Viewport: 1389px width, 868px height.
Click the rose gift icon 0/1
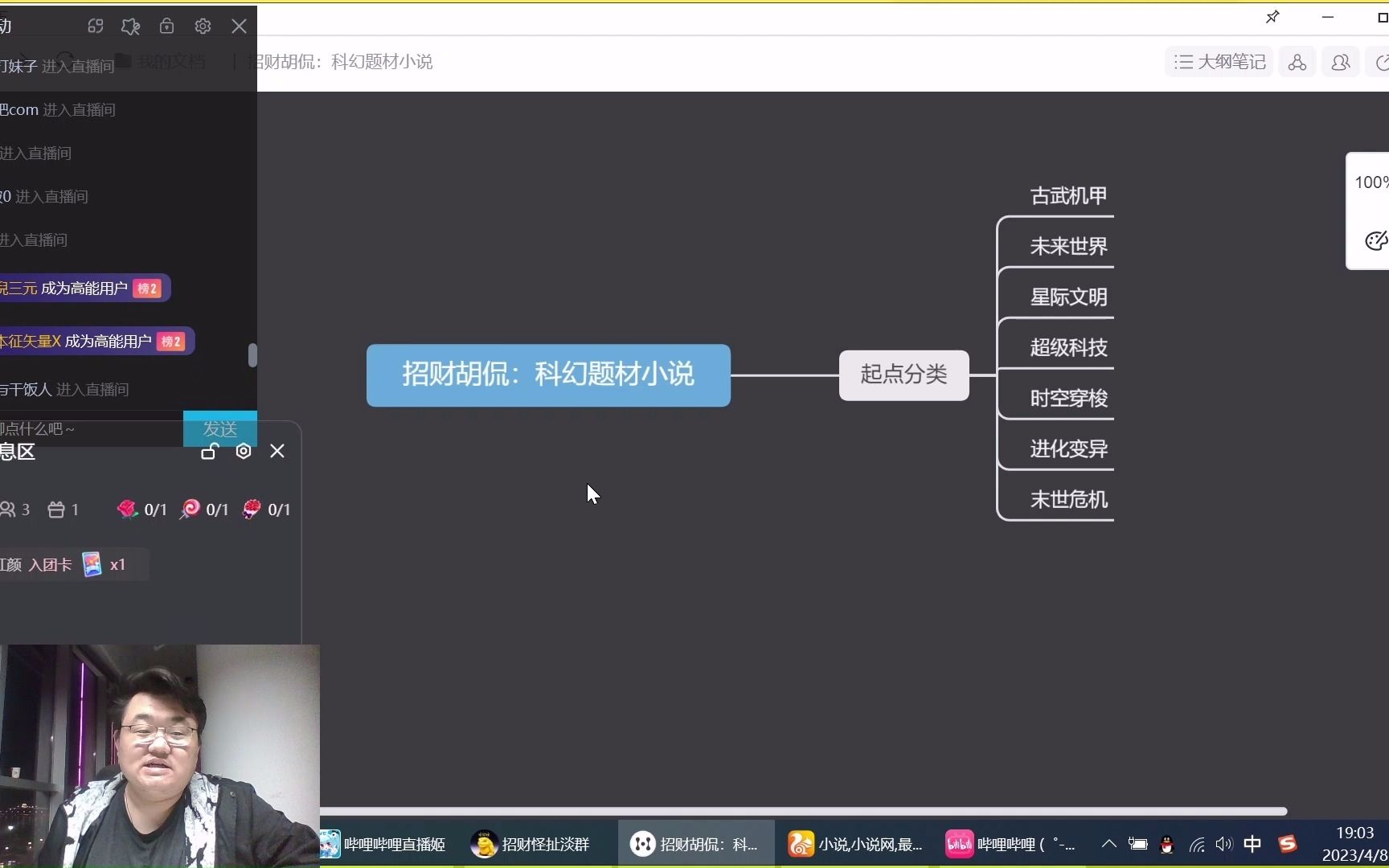(127, 510)
